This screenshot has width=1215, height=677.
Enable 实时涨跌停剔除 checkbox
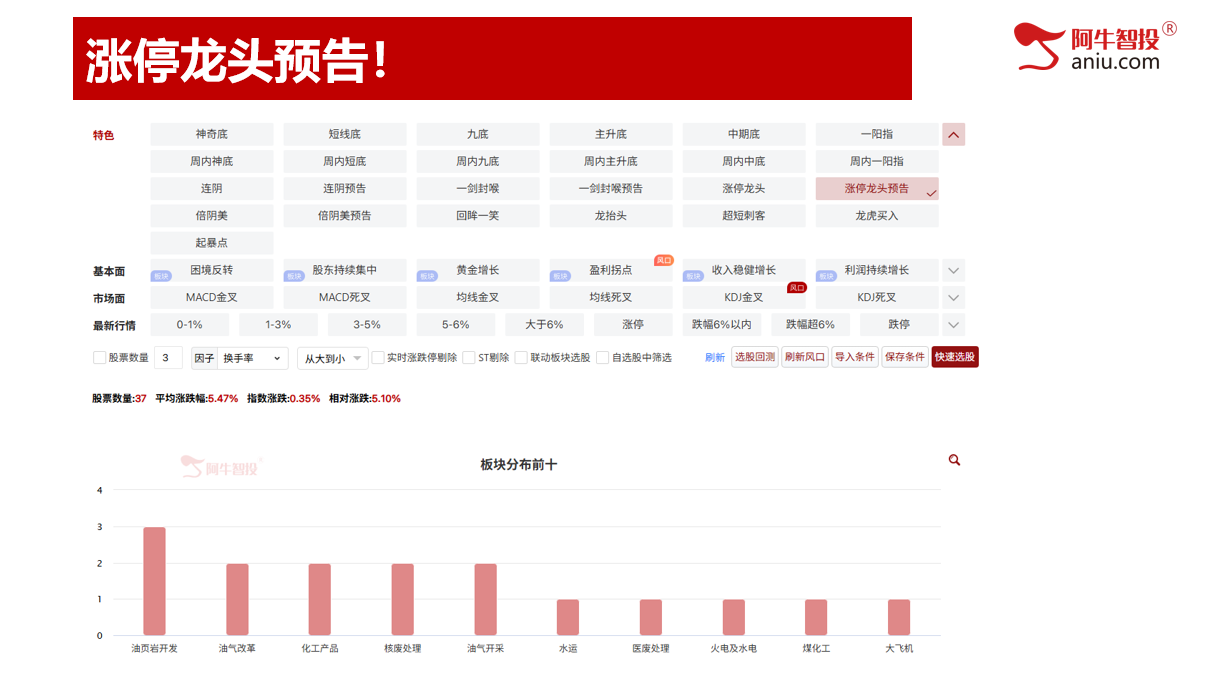(x=378, y=358)
